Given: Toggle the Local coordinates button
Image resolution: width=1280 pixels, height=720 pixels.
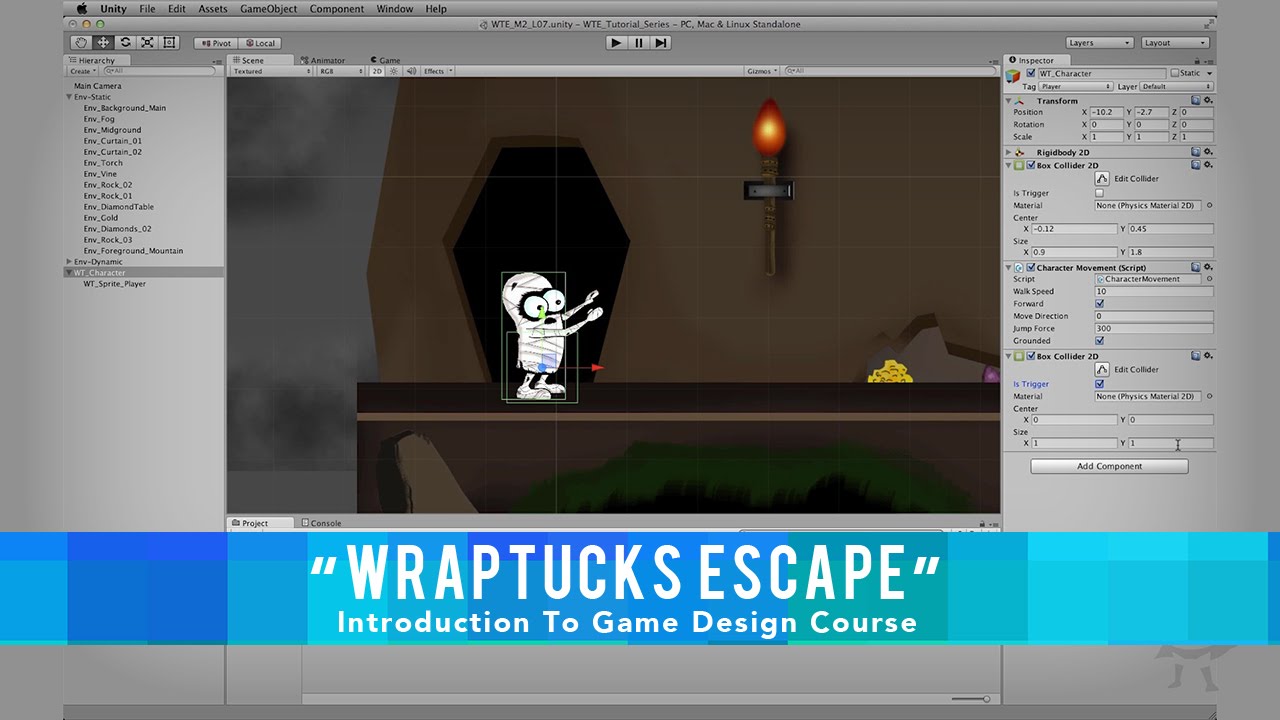Looking at the screenshot, I should 260,43.
